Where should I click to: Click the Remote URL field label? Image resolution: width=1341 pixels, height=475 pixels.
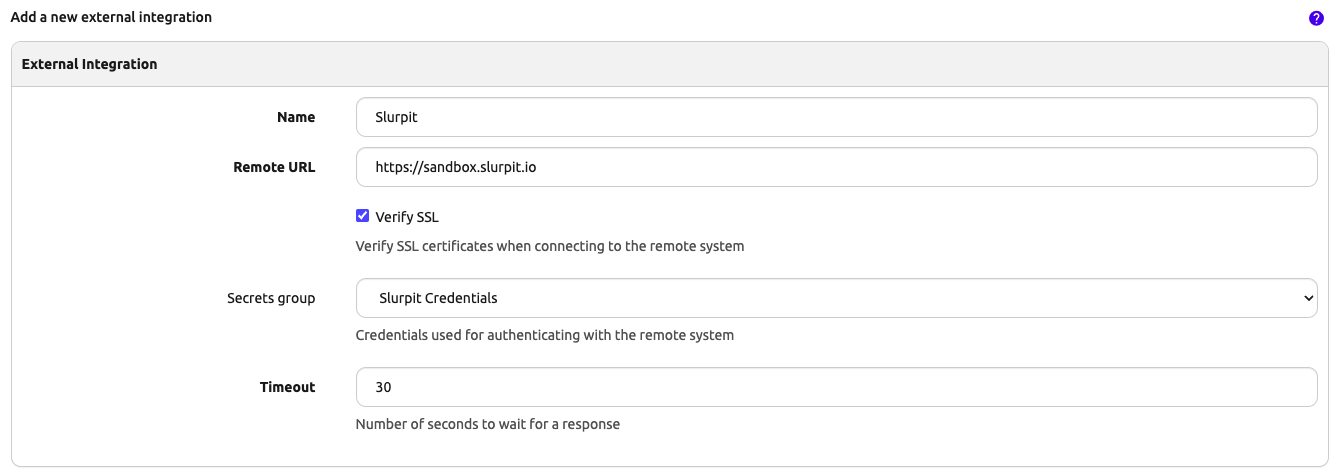(274, 167)
